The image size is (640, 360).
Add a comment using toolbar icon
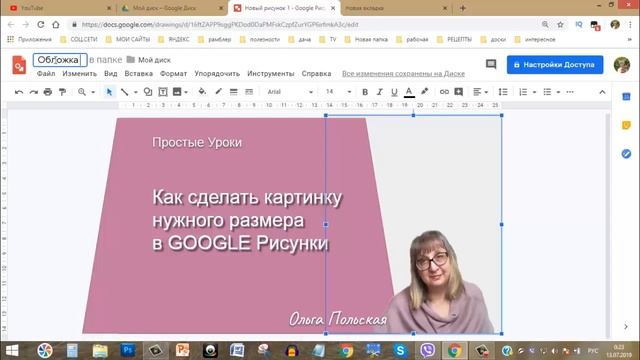(x=458, y=92)
